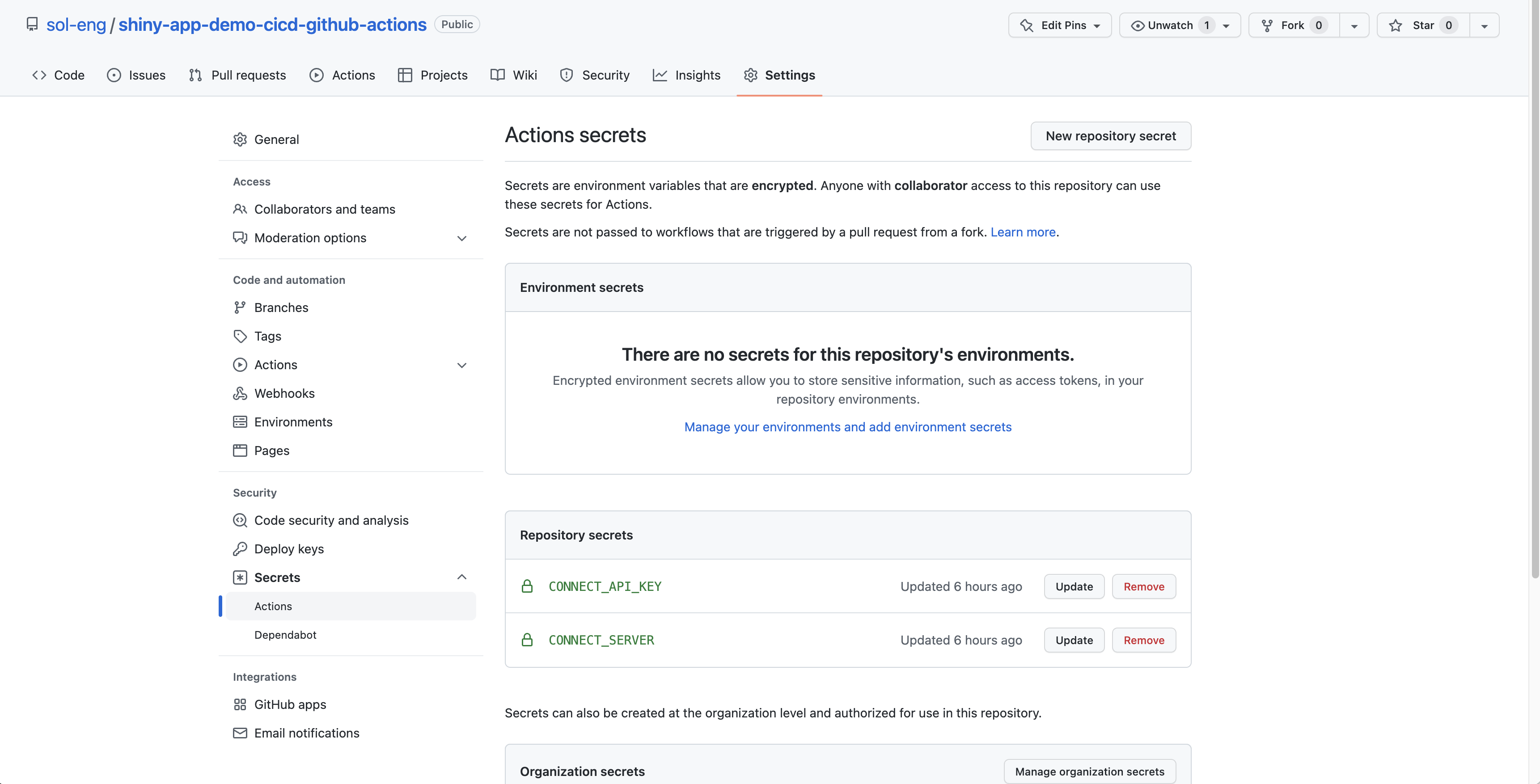
Task: Open Environments settings page
Action: (x=350, y=422)
